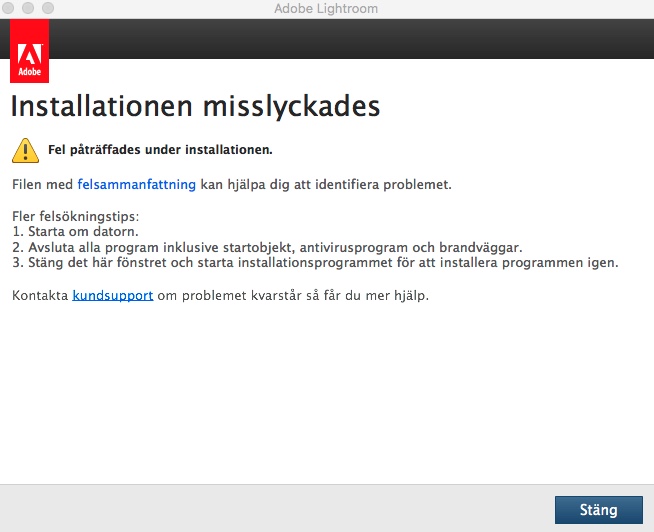Click the window zoom button

point(48,8)
